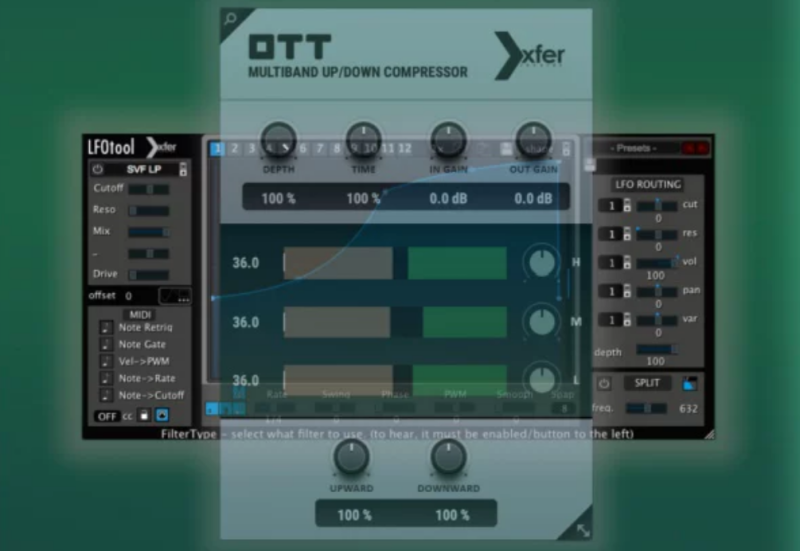This screenshot has width=800, height=551.
Task: Toggle the OFF cc button
Action: pos(107,416)
